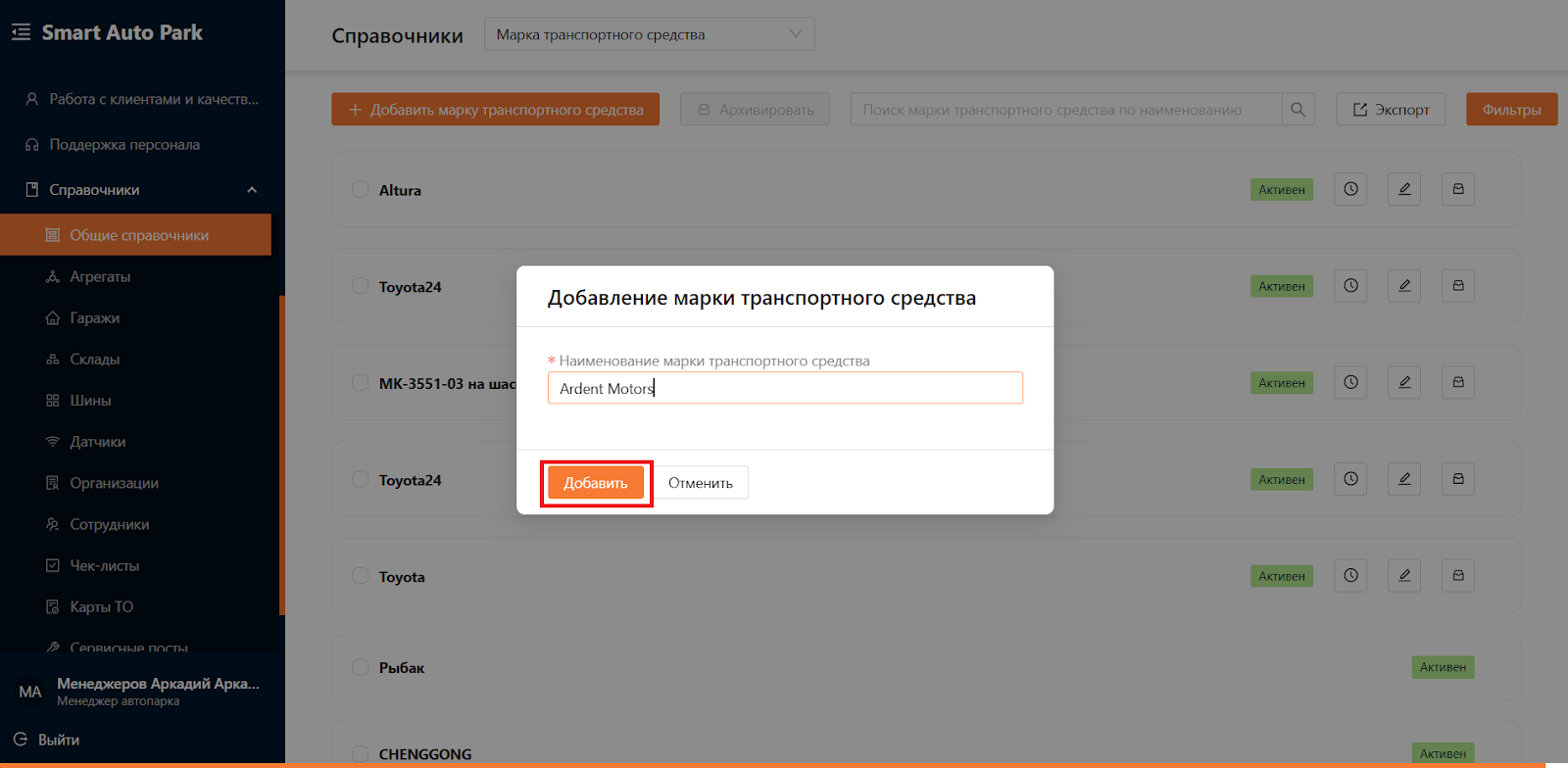Click the Активен badge on Altura row
Viewport: 1568px width, 768px height.
[x=1282, y=189]
